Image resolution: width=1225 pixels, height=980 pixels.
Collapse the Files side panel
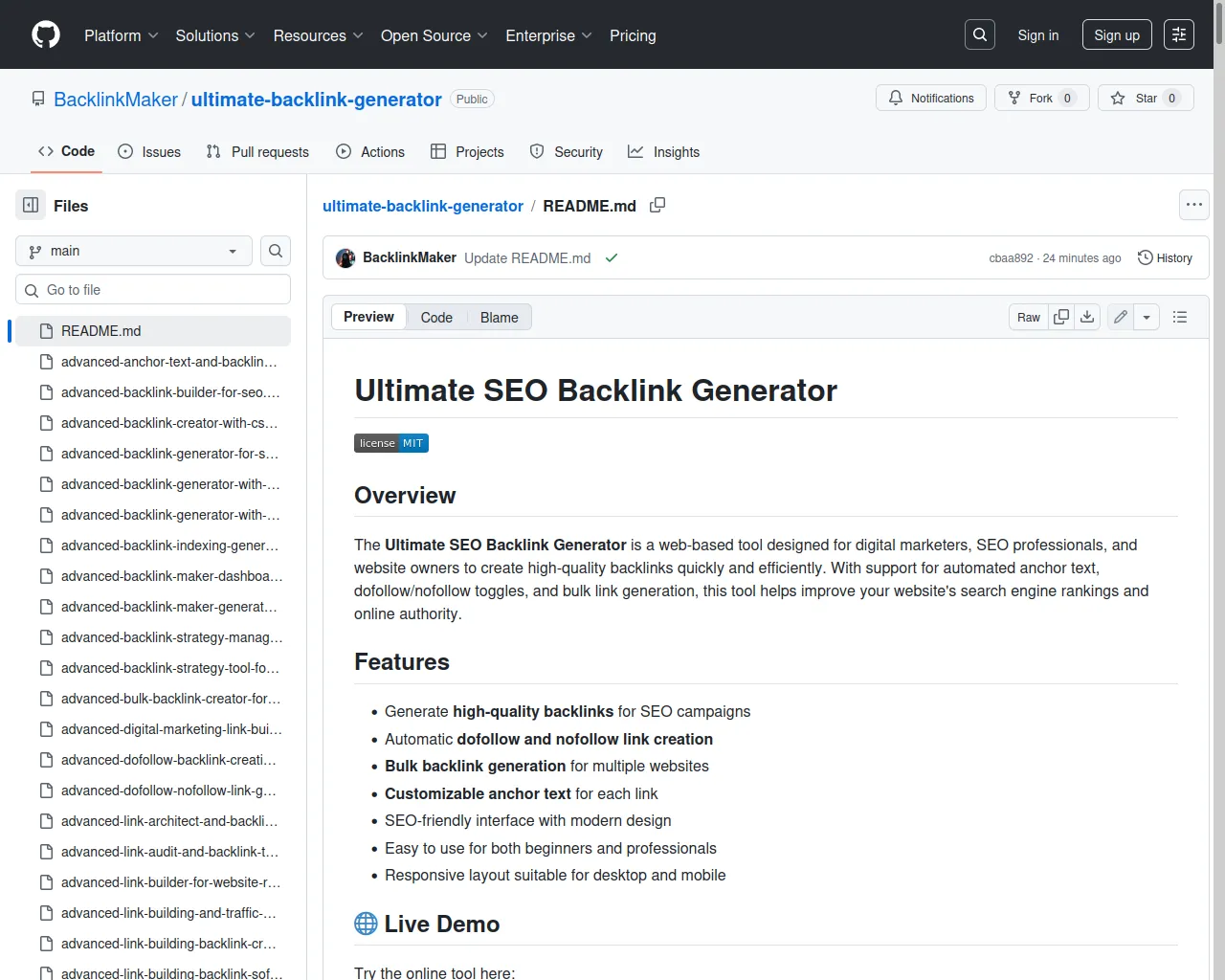31,206
